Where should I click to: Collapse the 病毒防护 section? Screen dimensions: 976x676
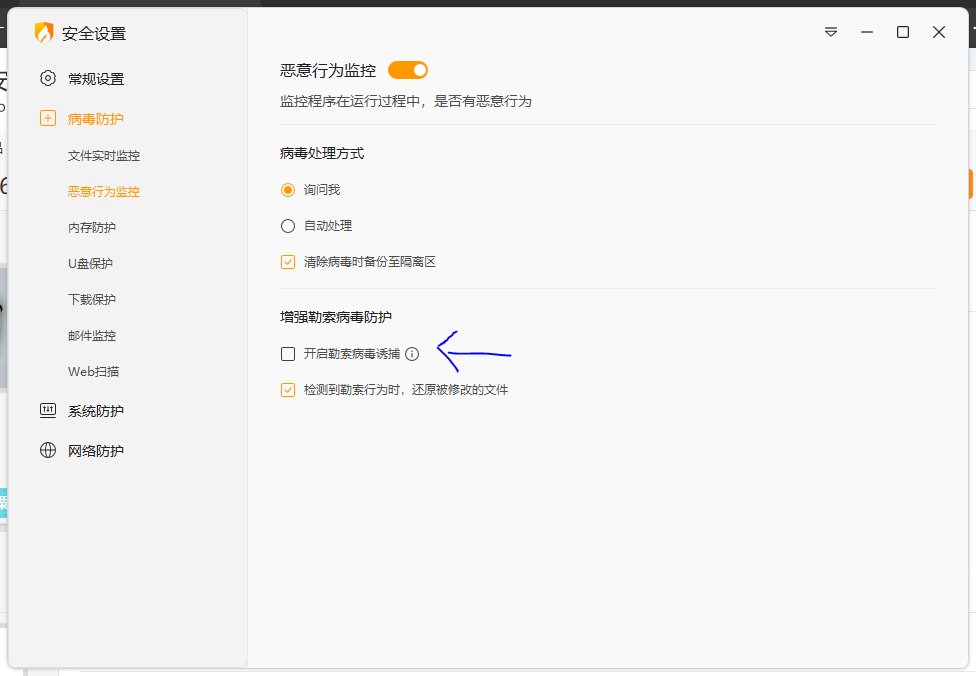click(x=96, y=119)
